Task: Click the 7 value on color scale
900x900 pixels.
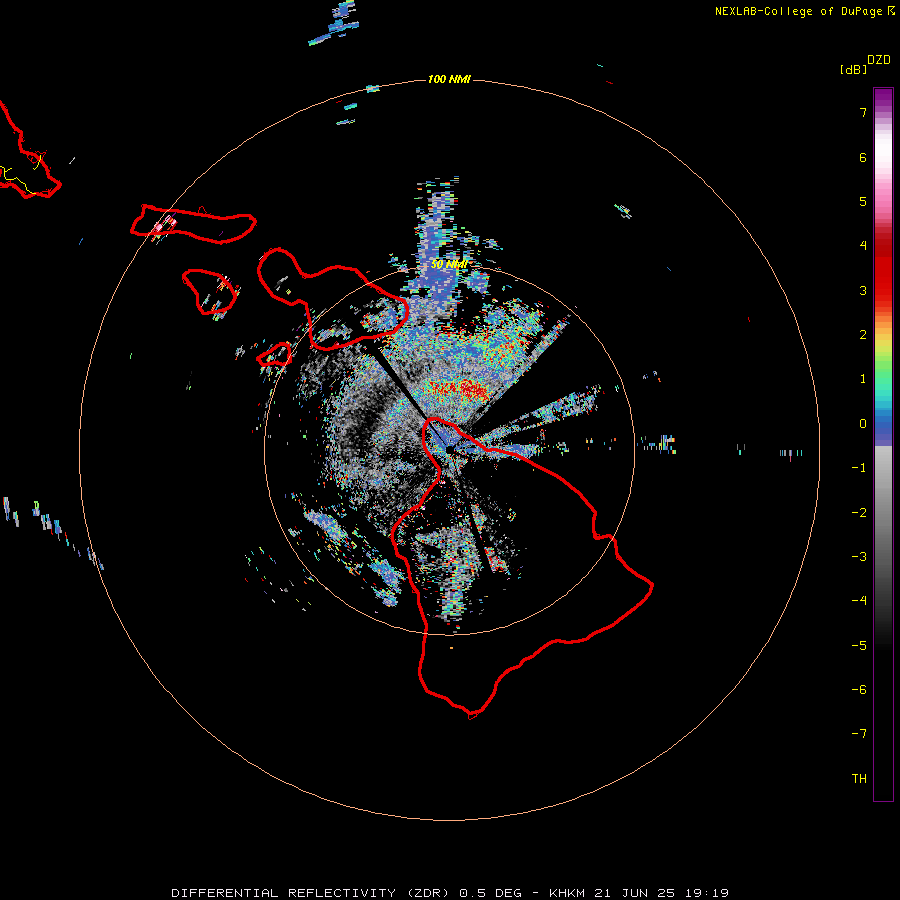Action: pyautogui.click(x=863, y=112)
